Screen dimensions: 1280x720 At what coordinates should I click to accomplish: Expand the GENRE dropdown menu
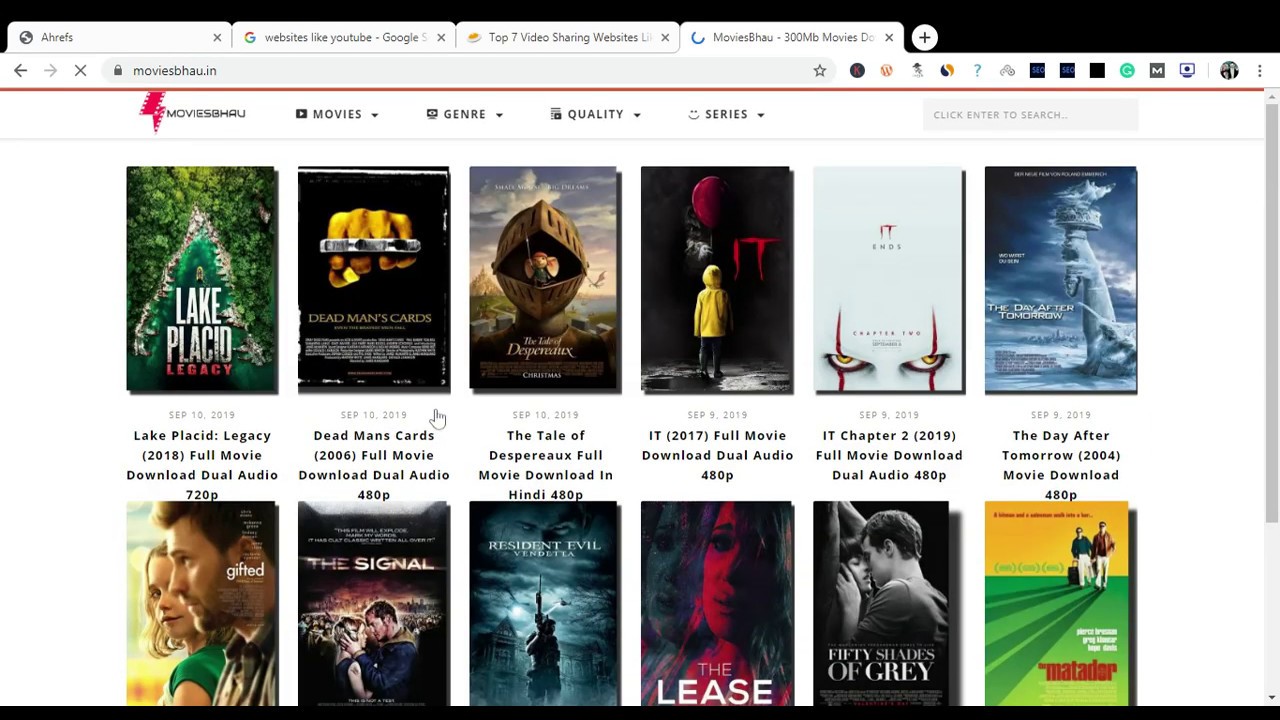tap(465, 114)
